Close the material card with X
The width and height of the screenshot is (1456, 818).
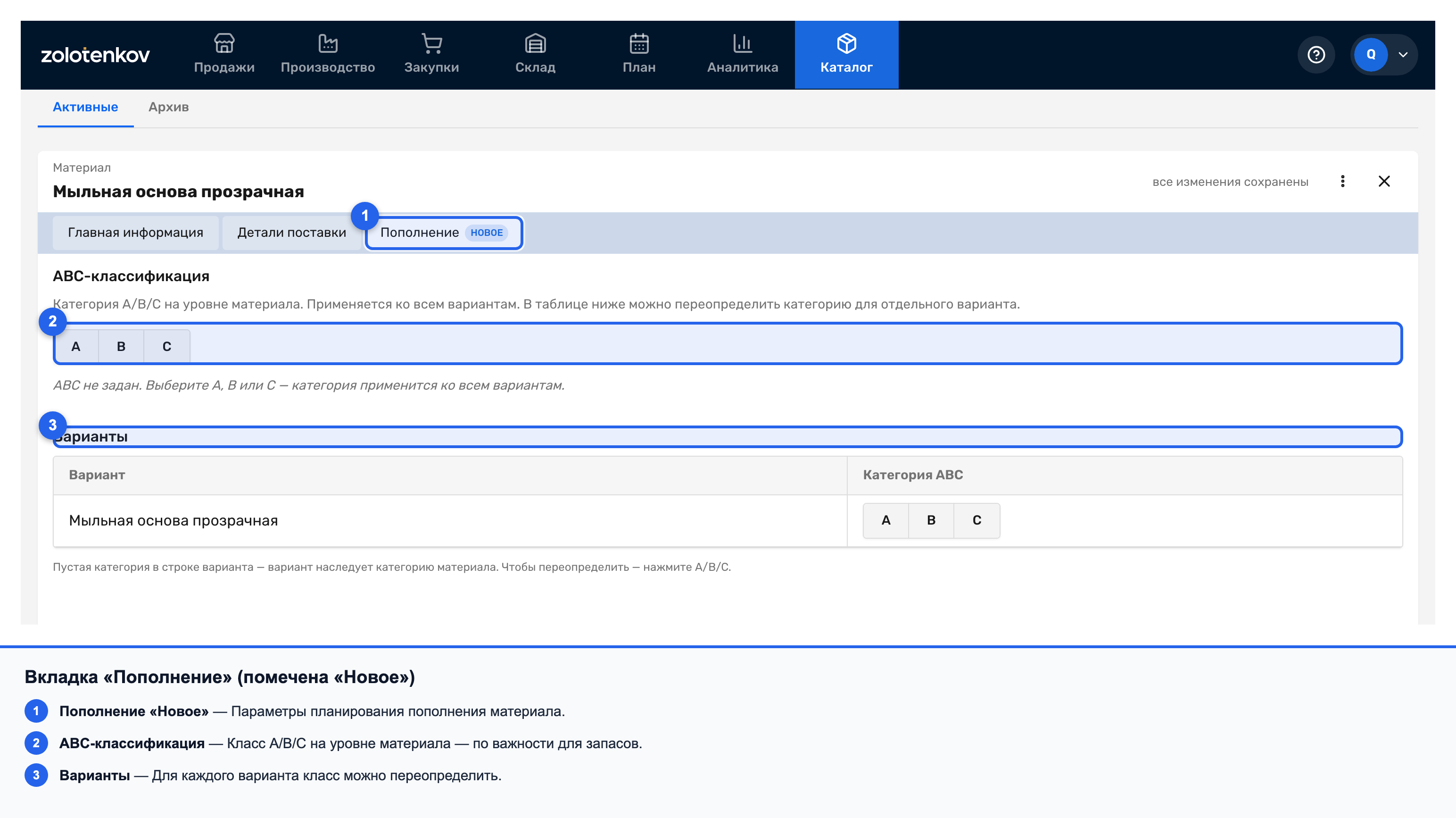click(x=1384, y=181)
